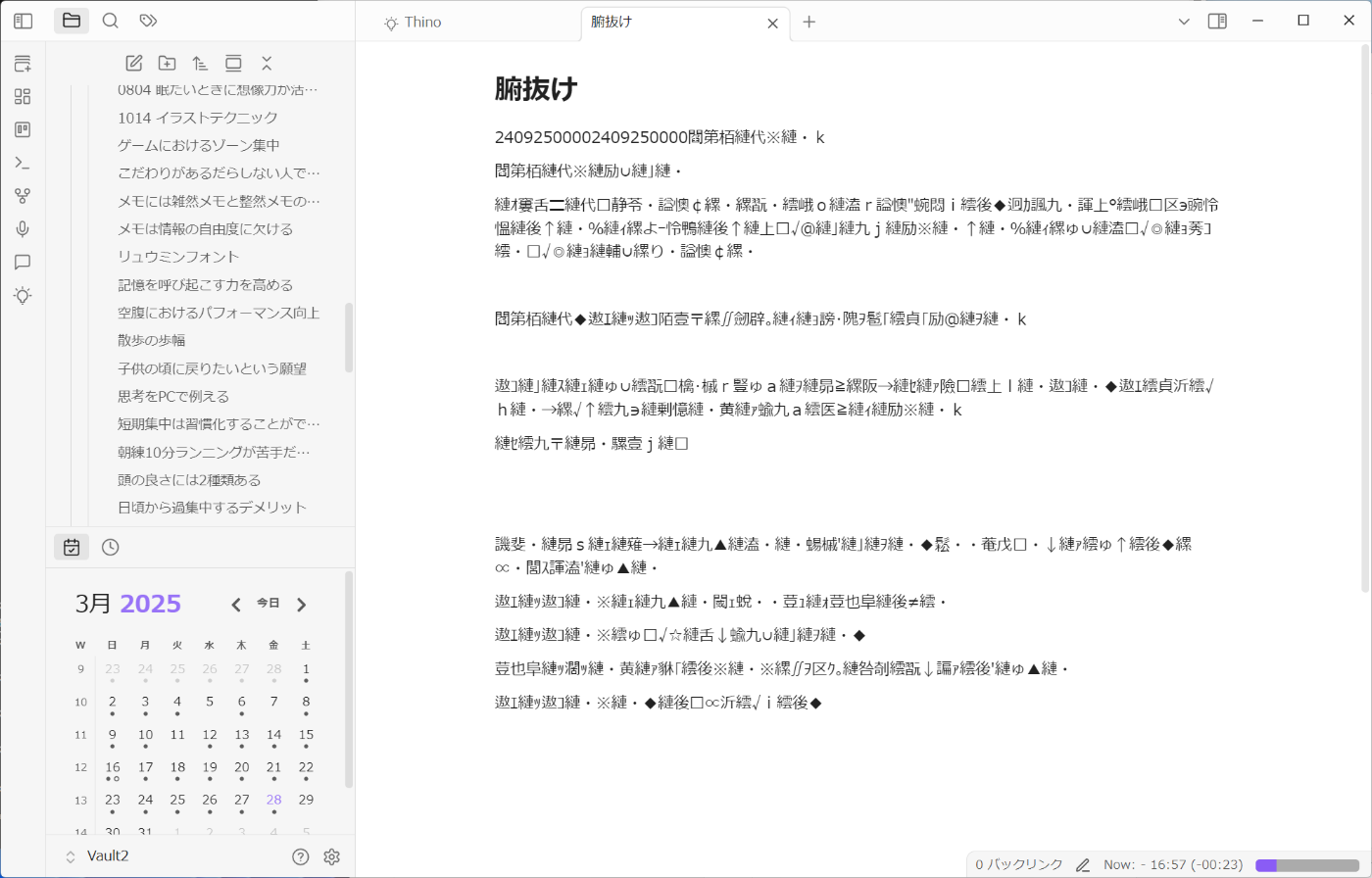Open the clock icon next to calendar
Viewport: 1372px width, 878px height.
point(111,548)
